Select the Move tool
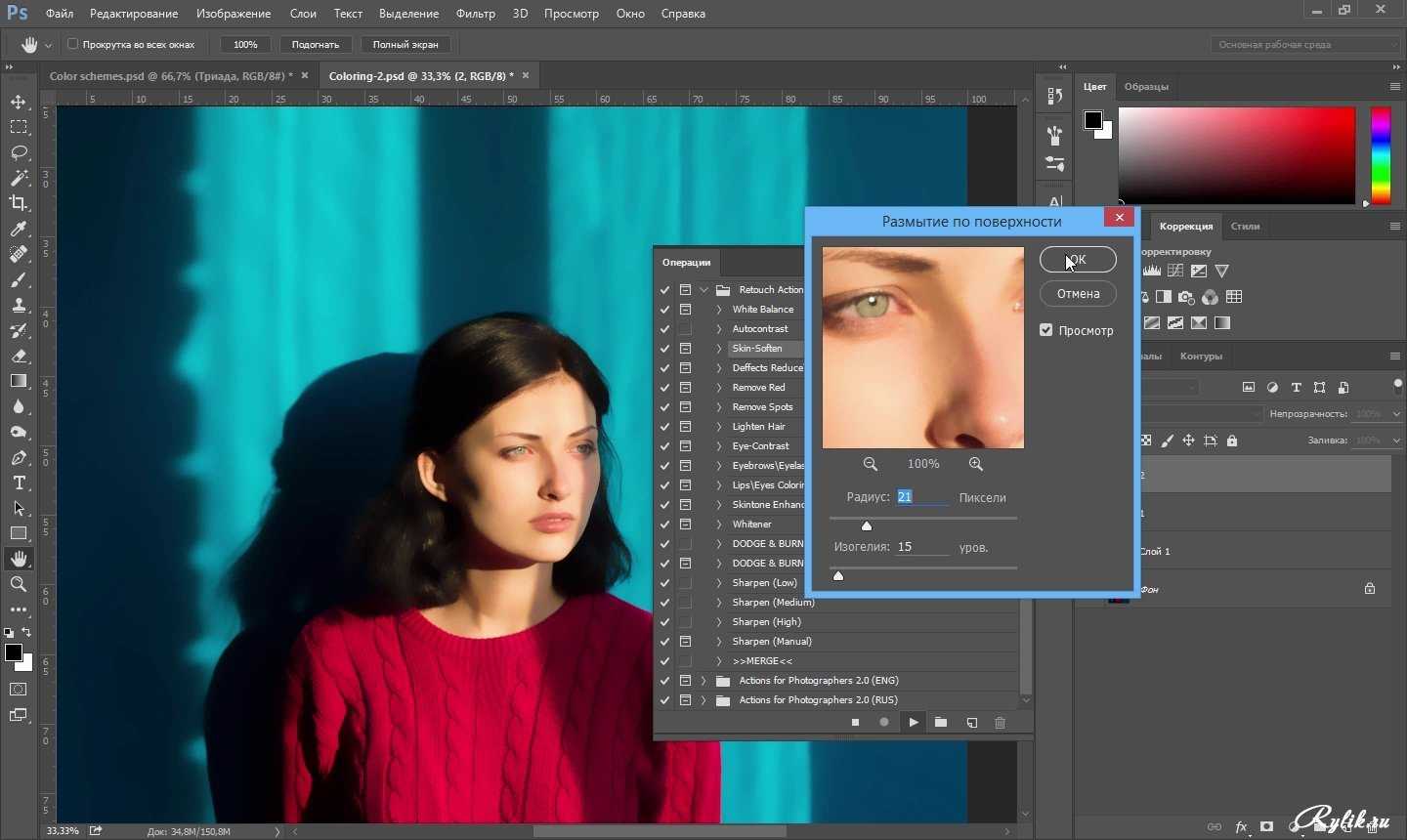Image resolution: width=1407 pixels, height=840 pixels. pos(19,102)
